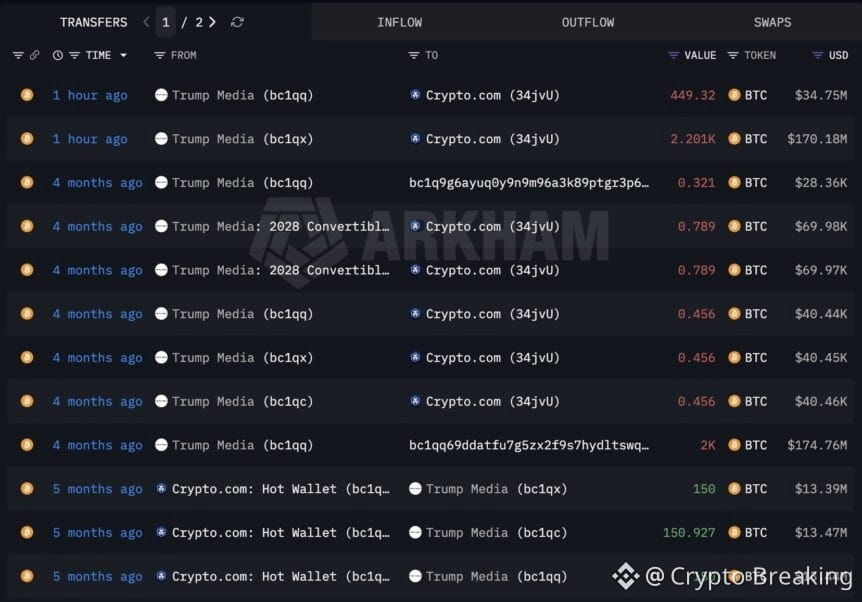Switch to the INFLOW tab

(400, 23)
